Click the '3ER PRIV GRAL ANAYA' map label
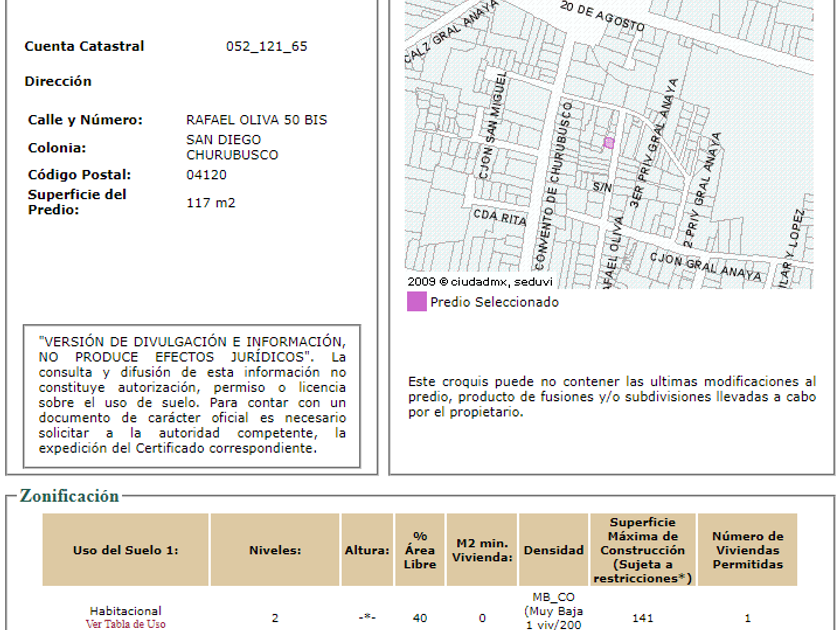This screenshot has width=840, height=630. (652, 144)
